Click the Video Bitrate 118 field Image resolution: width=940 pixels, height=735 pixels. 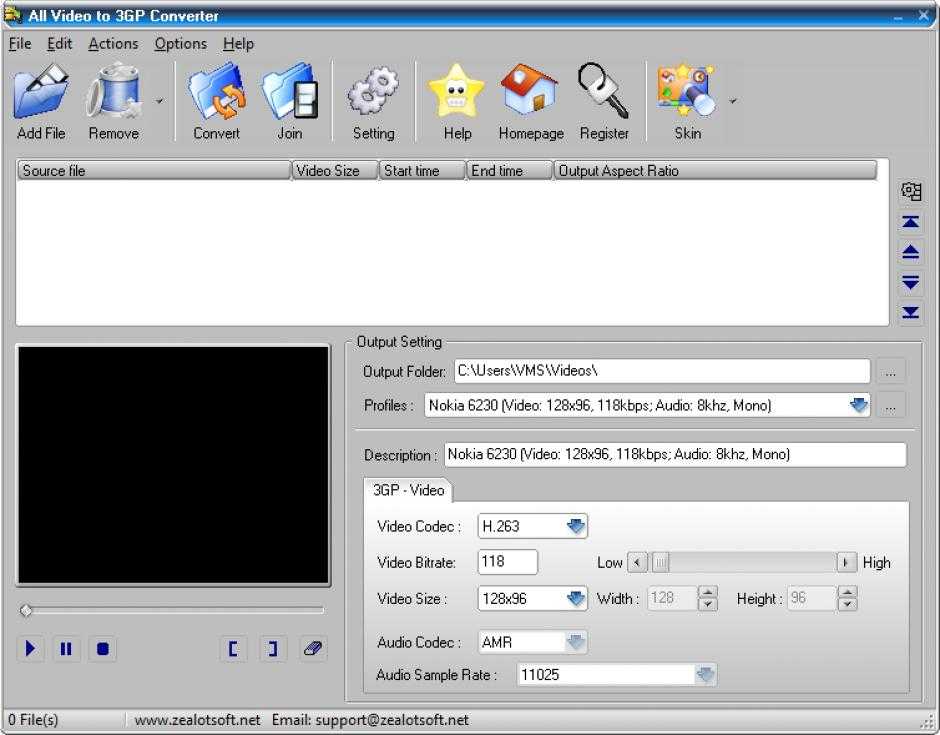pyautogui.click(x=508, y=562)
